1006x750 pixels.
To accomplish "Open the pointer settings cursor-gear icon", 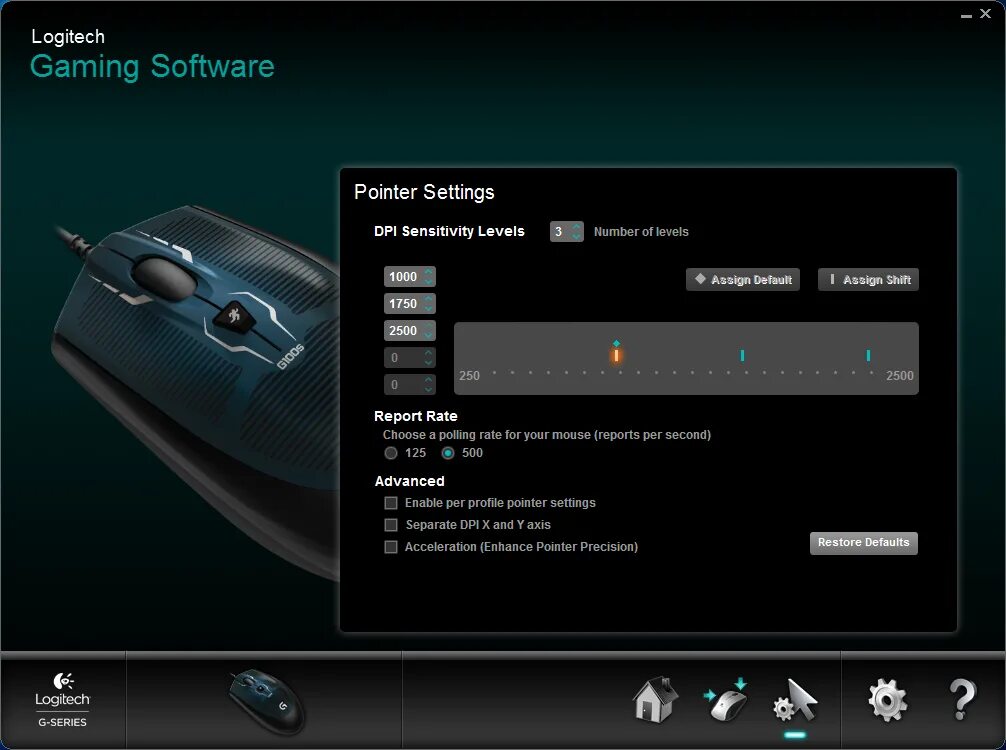I will 795,700.
